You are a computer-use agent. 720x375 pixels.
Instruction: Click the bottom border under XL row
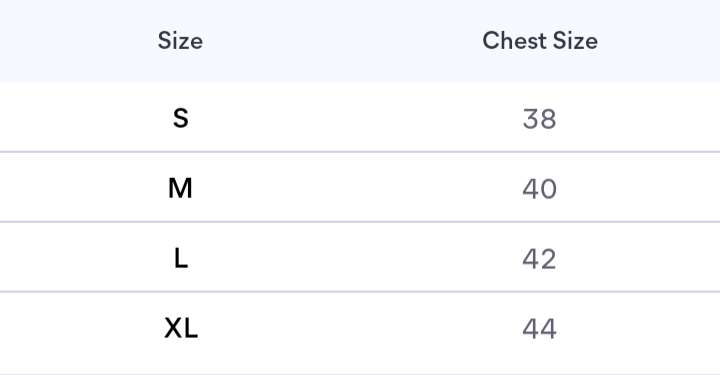360,374
